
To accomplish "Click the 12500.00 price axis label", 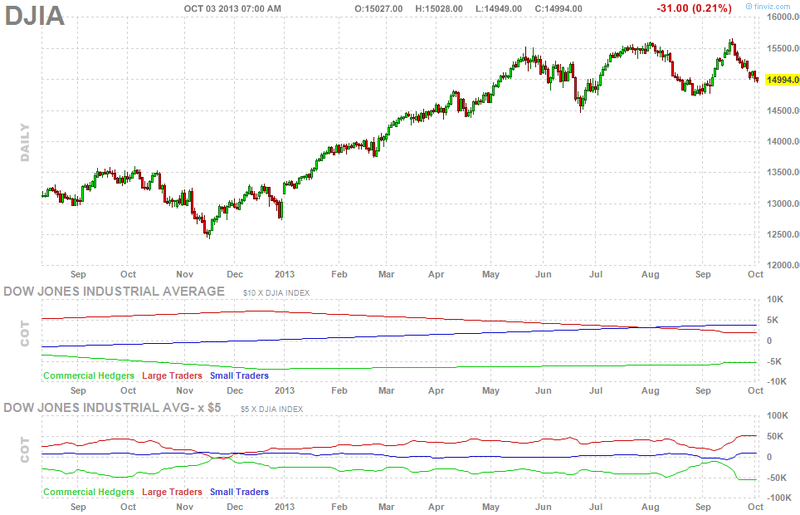I will [x=783, y=235].
